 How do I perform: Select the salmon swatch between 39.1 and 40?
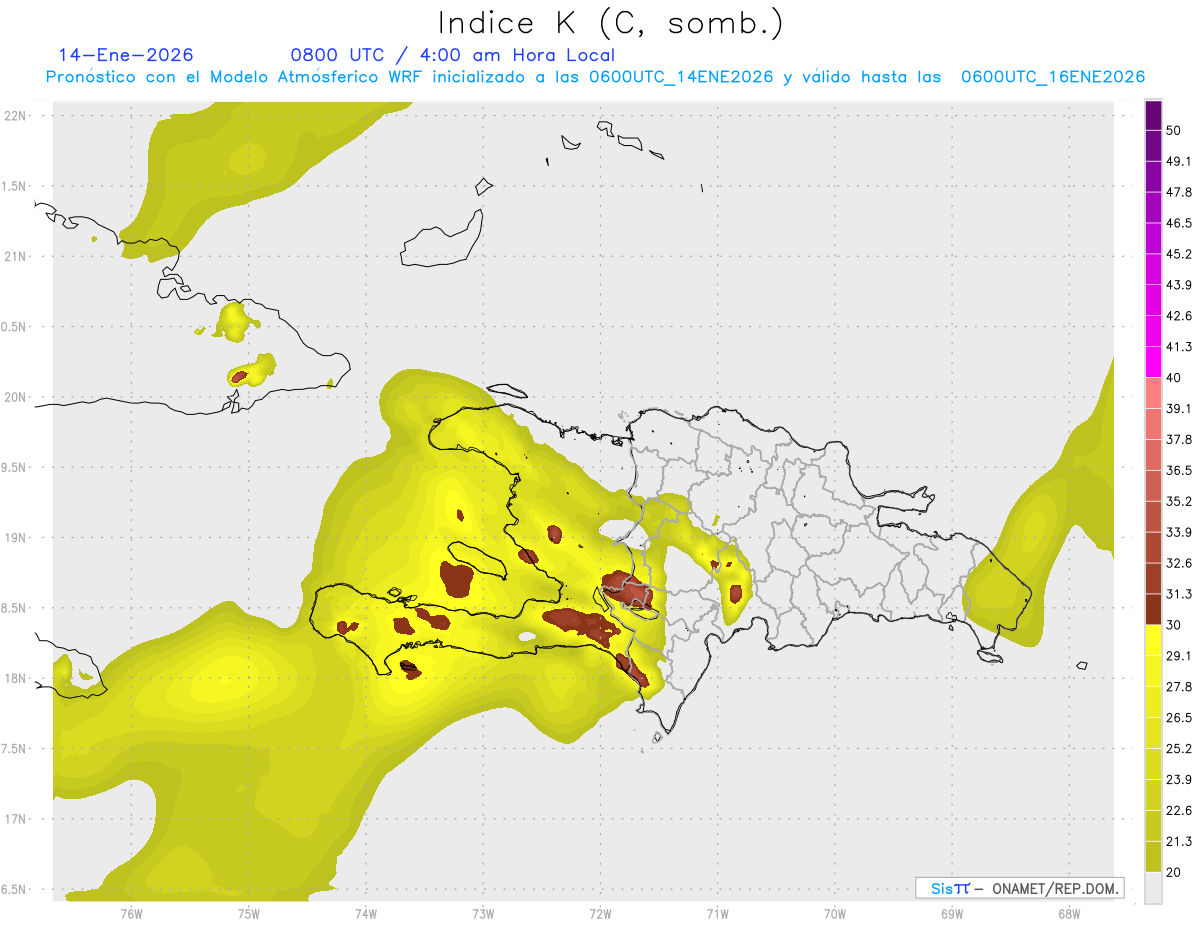tap(1153, 393)
